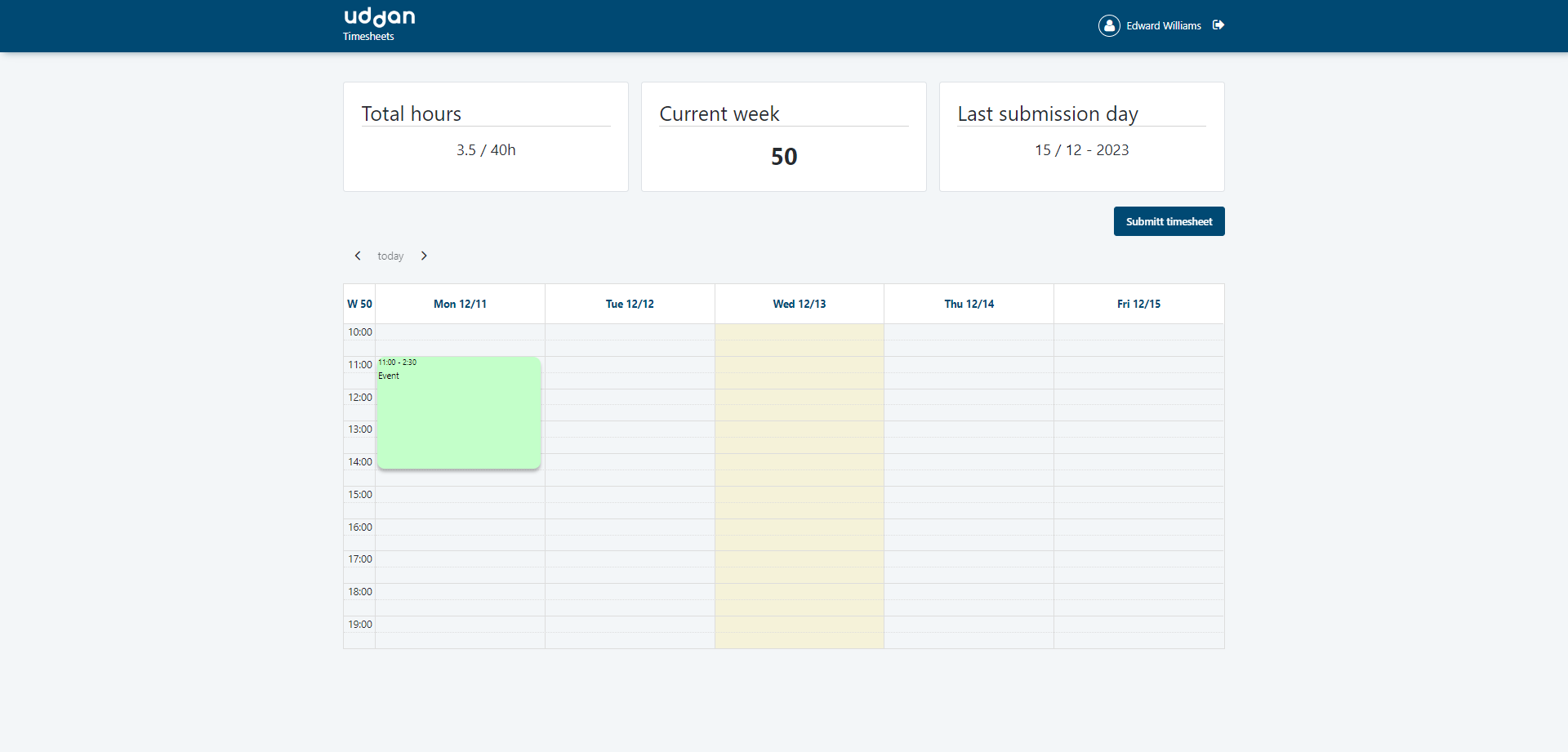The image size is (1568, 752).
Task: Click the Current week card
Action: (783, 136)
